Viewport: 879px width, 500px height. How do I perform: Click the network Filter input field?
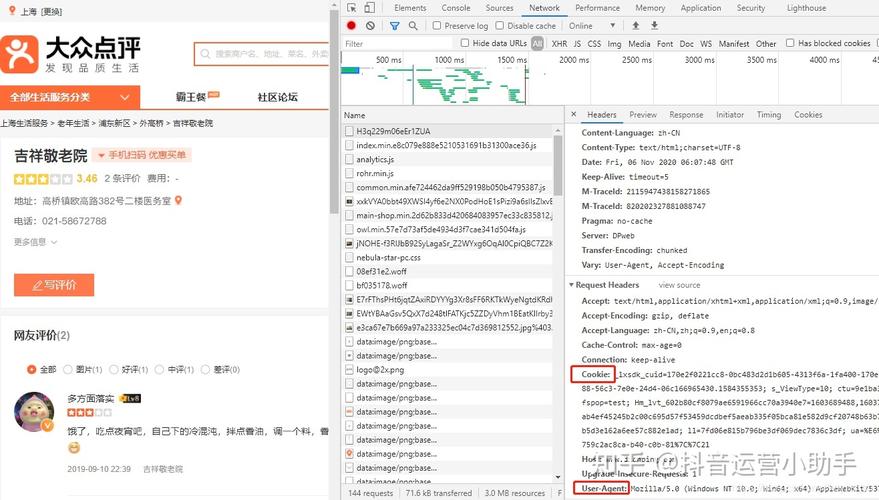[397, 43]
